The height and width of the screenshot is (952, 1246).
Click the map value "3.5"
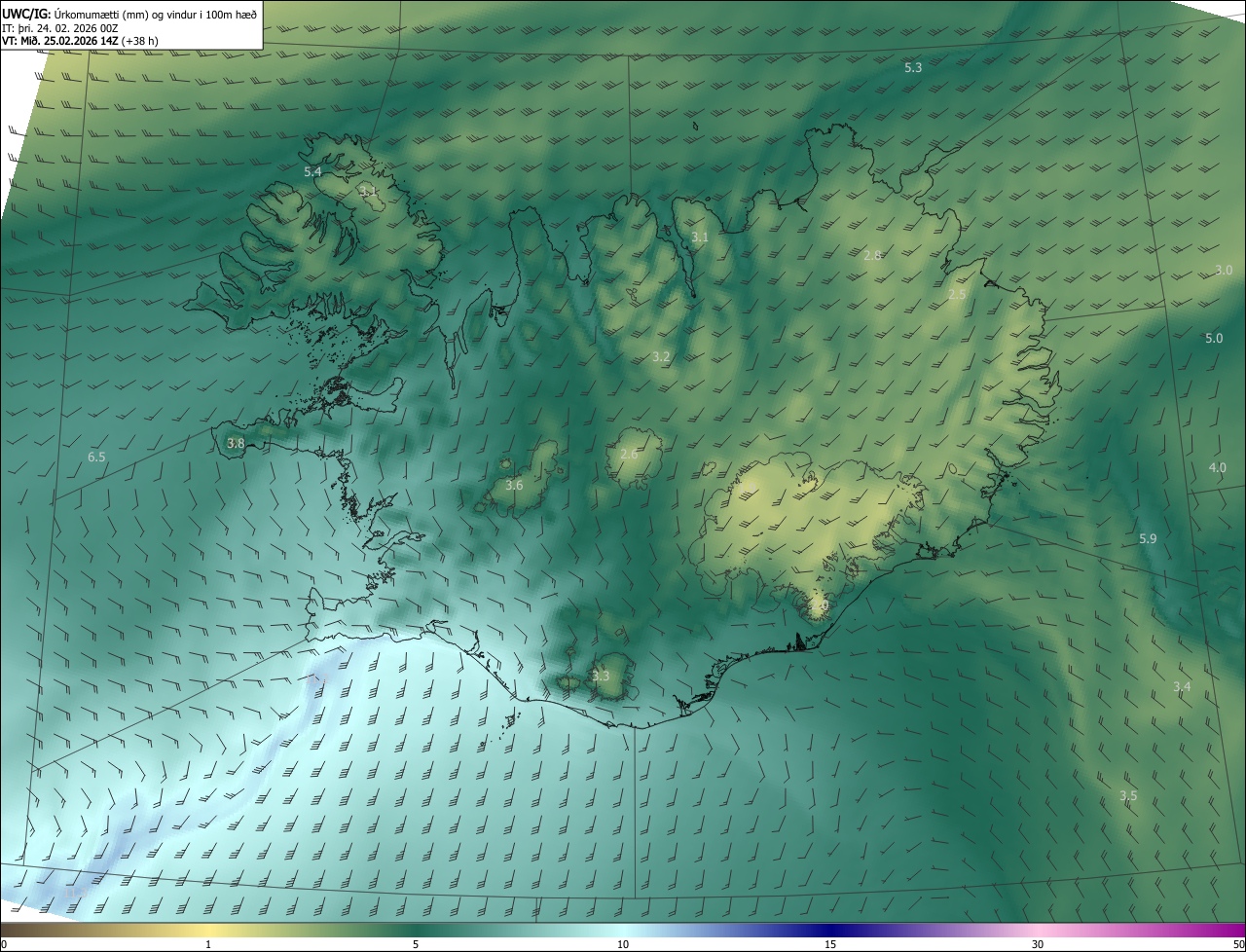(x=1128, y=795)
